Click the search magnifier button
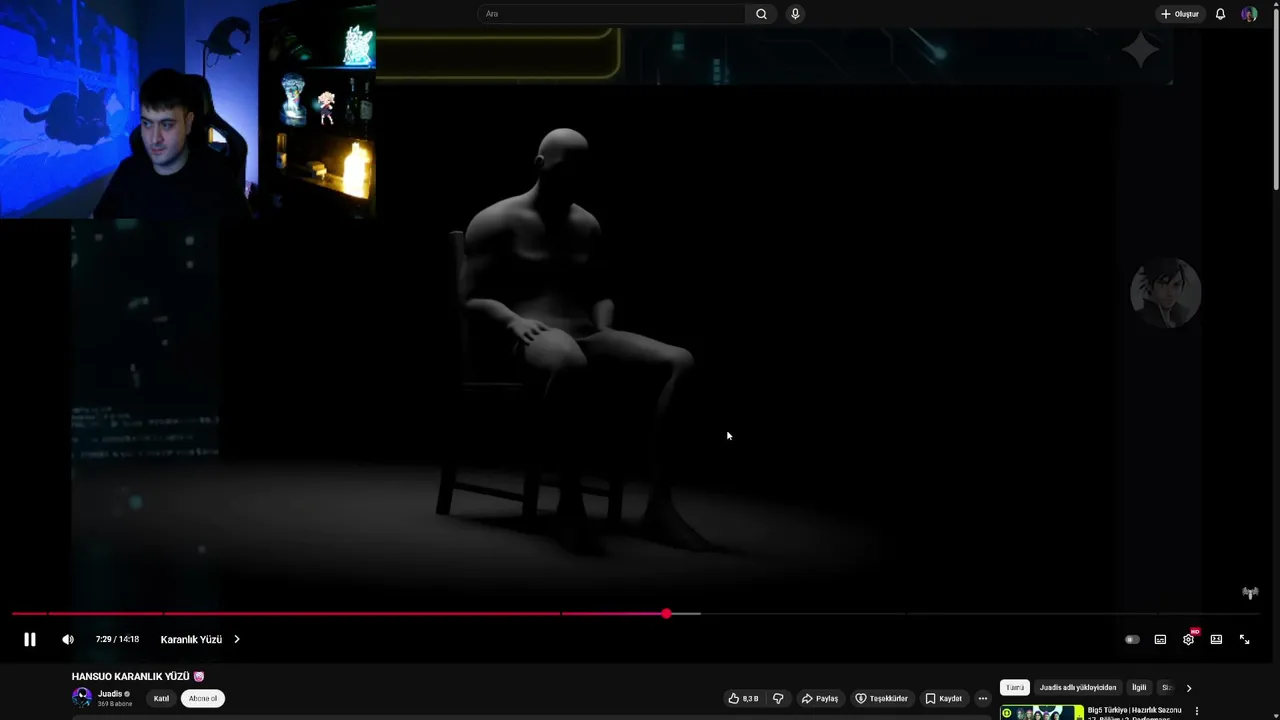This screenshot has width=1280, height=720. 761,14
